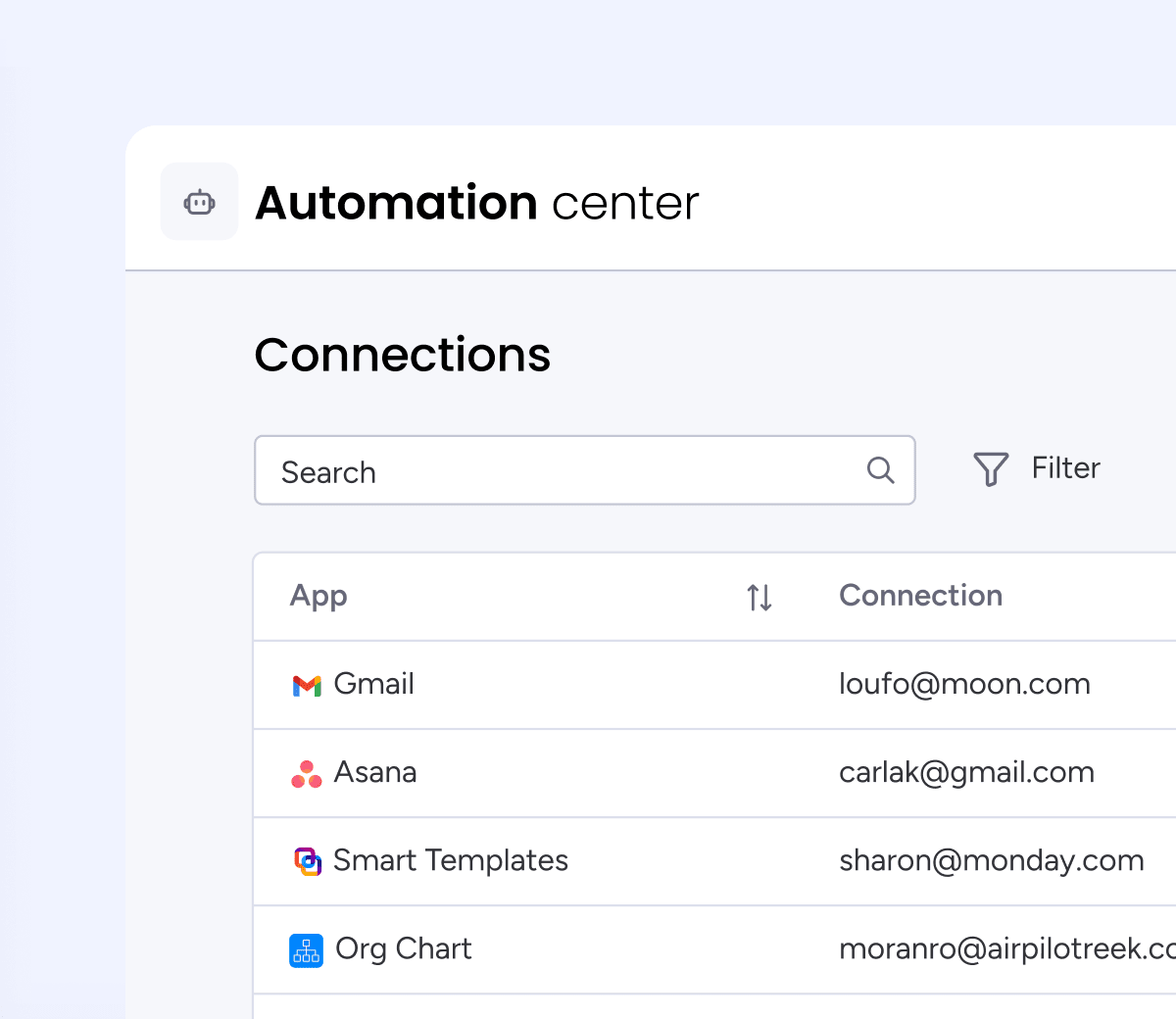Click the Connections heading
Viewport: 1176px width, 1019px height.
click(x=403, y=355)
